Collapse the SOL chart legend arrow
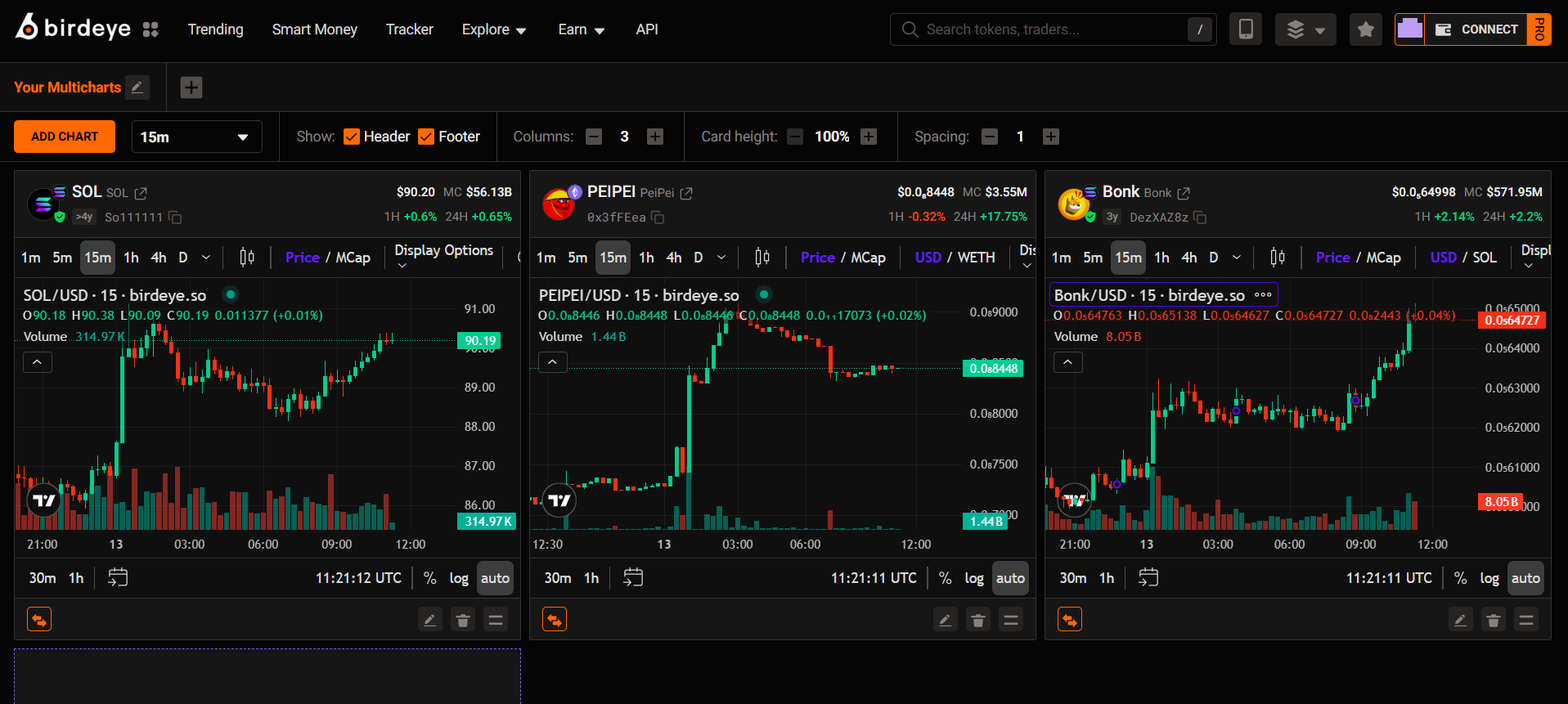The width and height of the screenshot is (1568, 704). coord(38,361)
